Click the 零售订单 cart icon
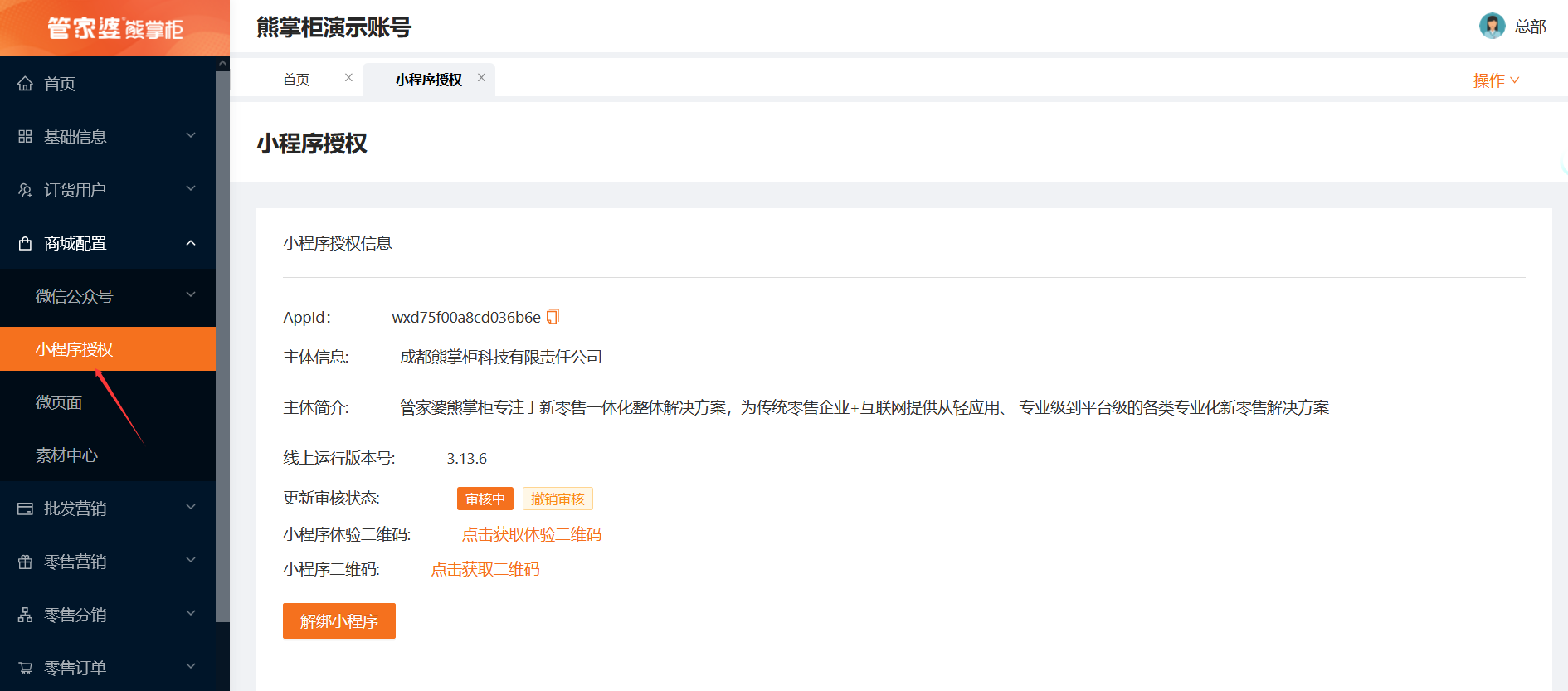The image size is (1568, 691). coord(26,668)
